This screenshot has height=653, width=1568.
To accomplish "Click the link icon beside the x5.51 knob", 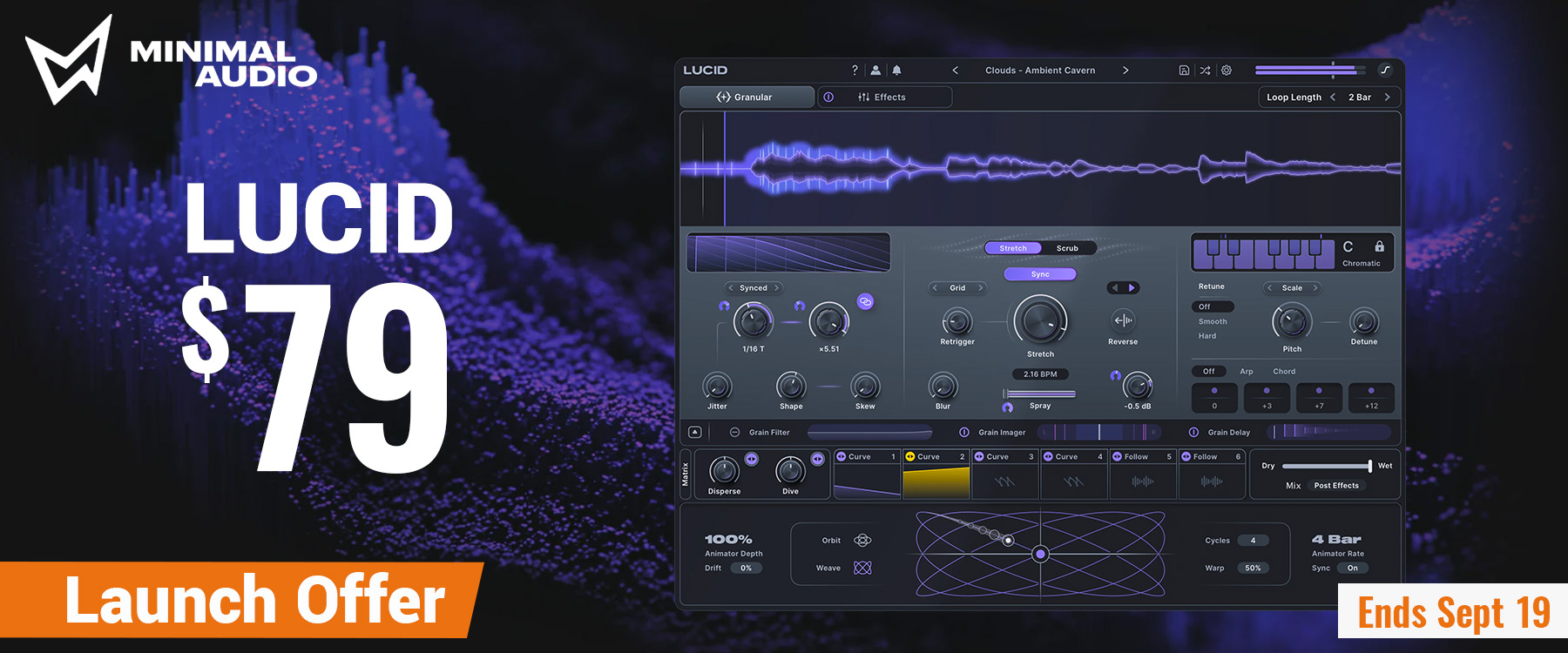I will point(865,301).
